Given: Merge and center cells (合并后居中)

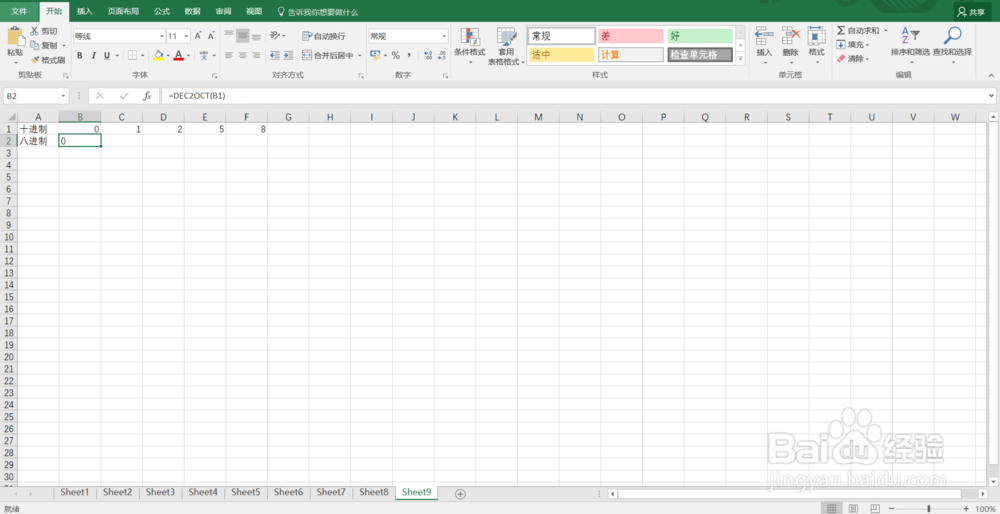Looking at the screenshot, I should [327, 55].
